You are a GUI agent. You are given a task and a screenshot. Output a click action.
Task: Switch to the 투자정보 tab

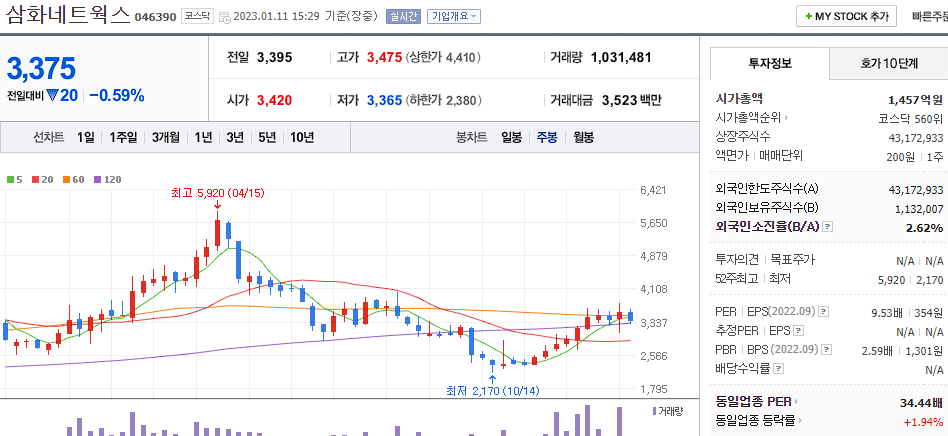point(770,63)
